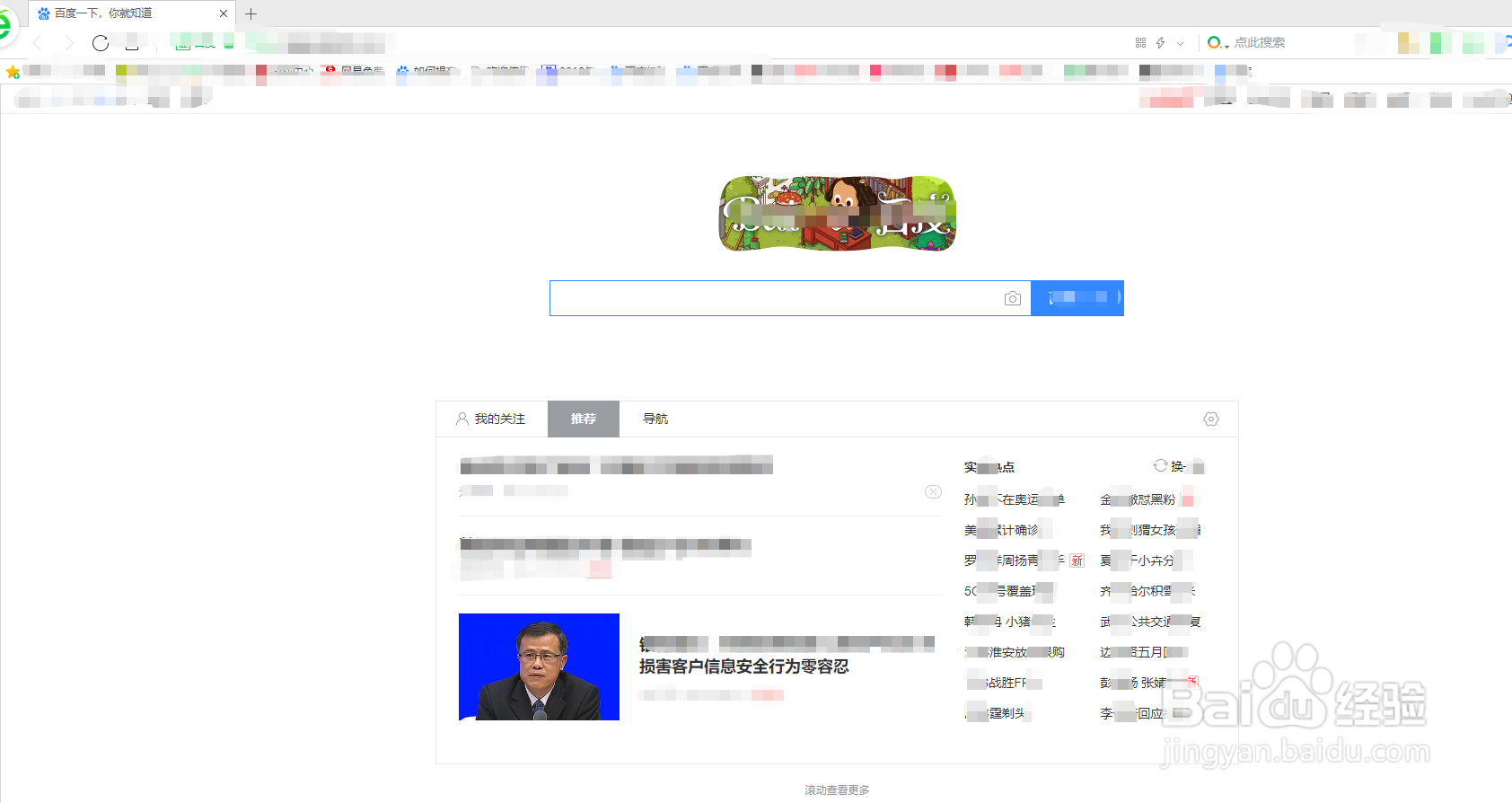This screenshot has height=803, width=1512.
Task: Click the browser back arrow
Action: click(x=38, y=43)
